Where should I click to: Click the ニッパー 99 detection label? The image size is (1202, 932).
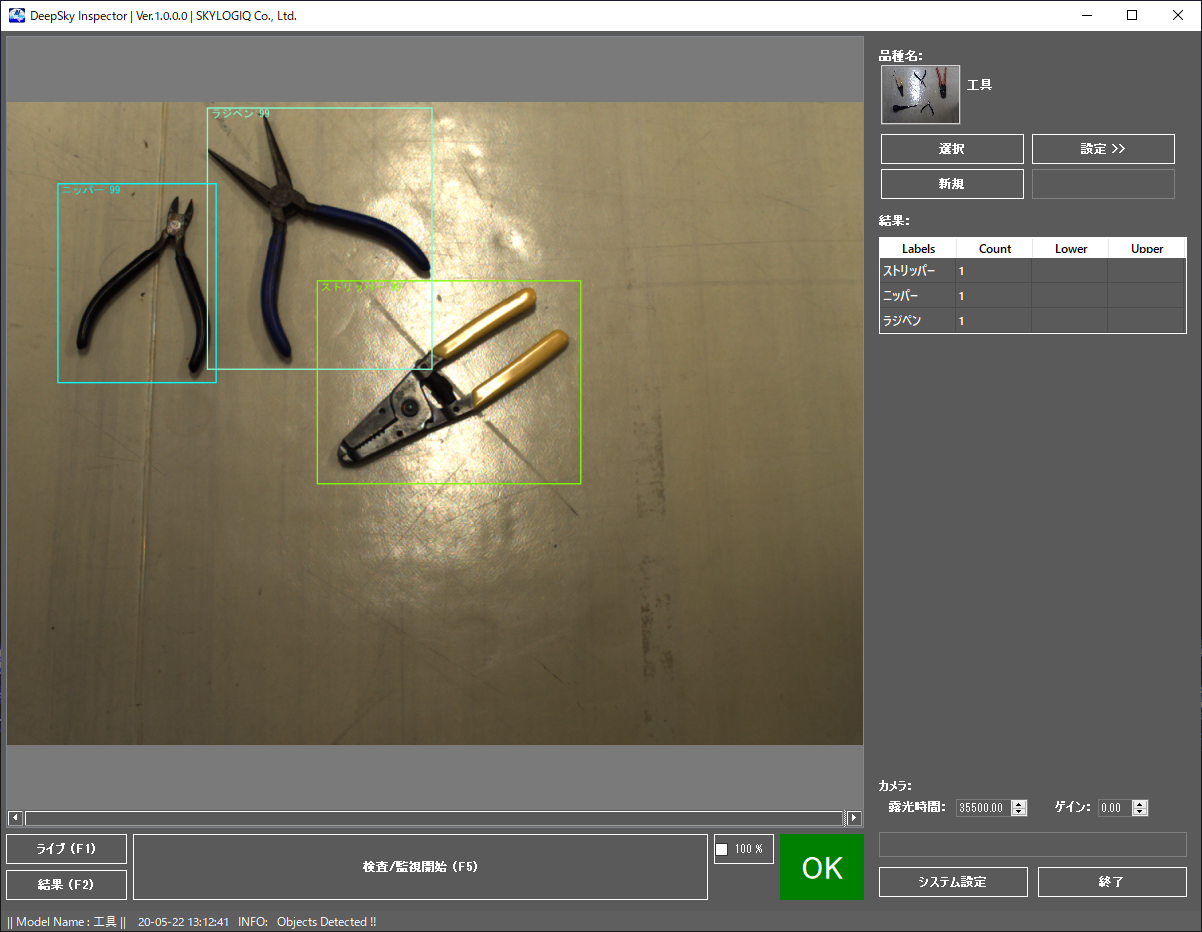[91, 190]
